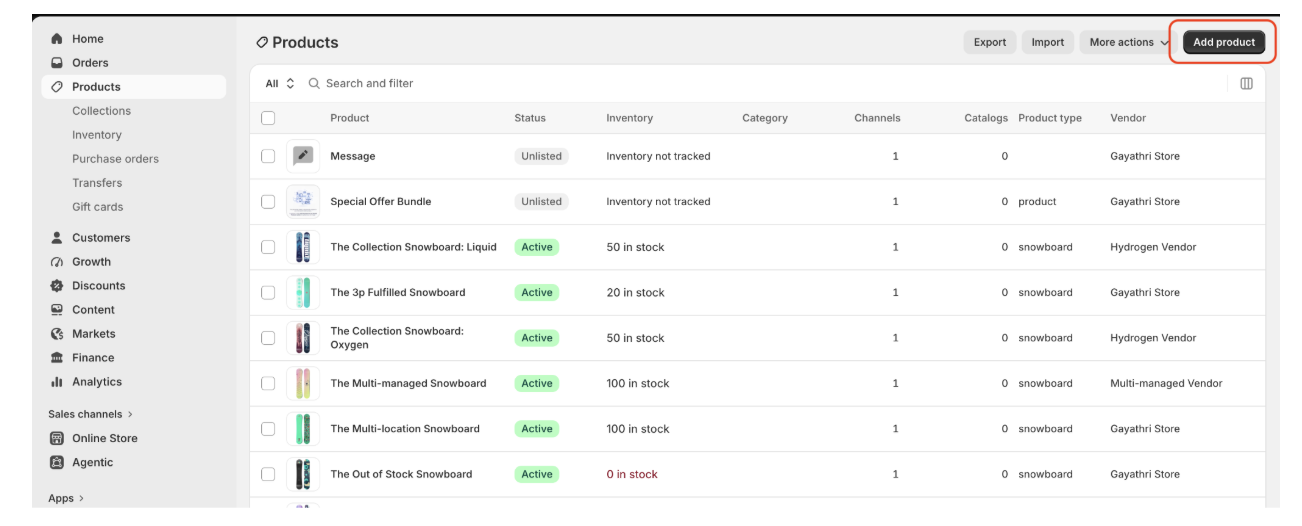Open the Message product link
This screenshot has width=1302, height=526.
[353, 156]
